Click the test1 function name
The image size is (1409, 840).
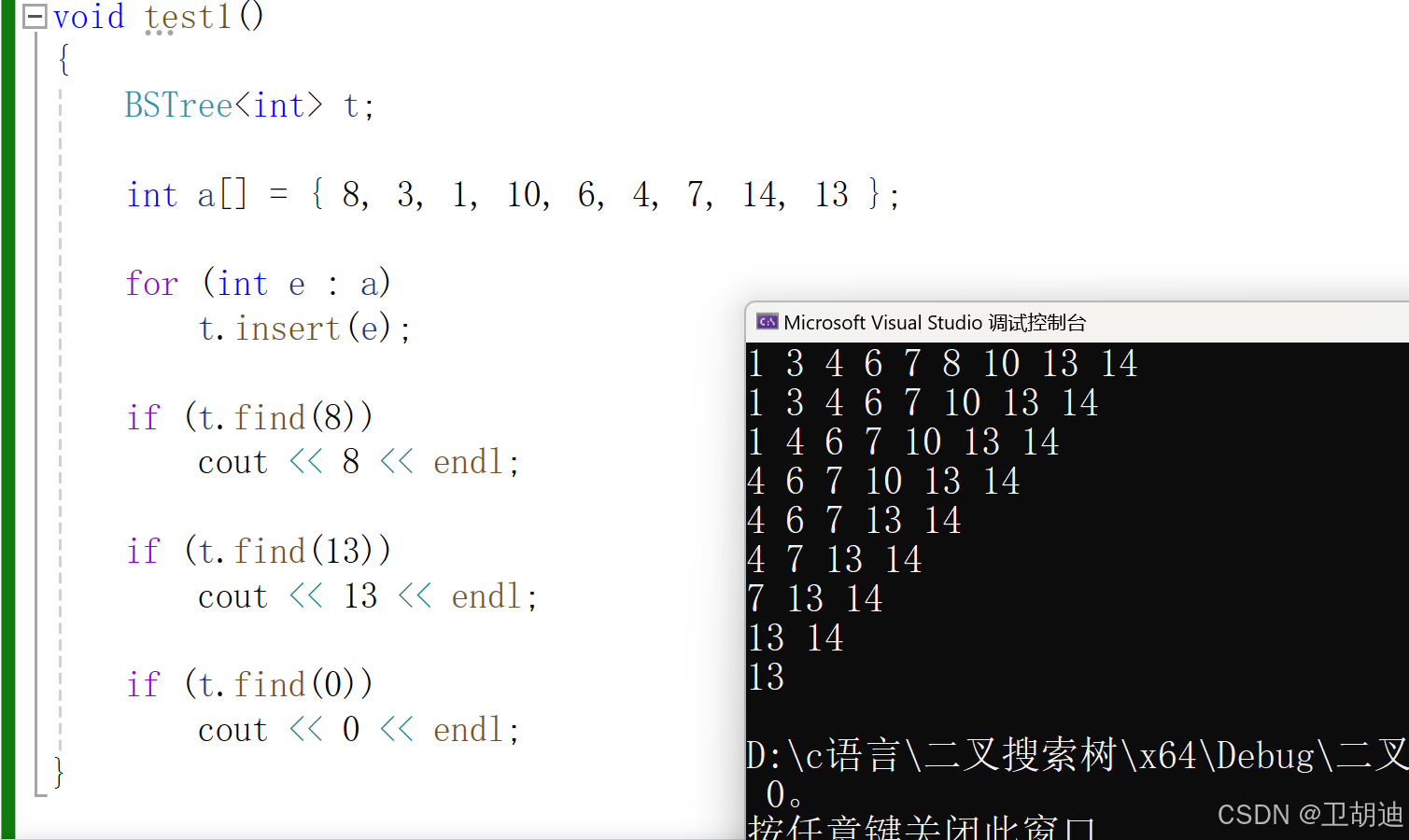tap(188, 17)
